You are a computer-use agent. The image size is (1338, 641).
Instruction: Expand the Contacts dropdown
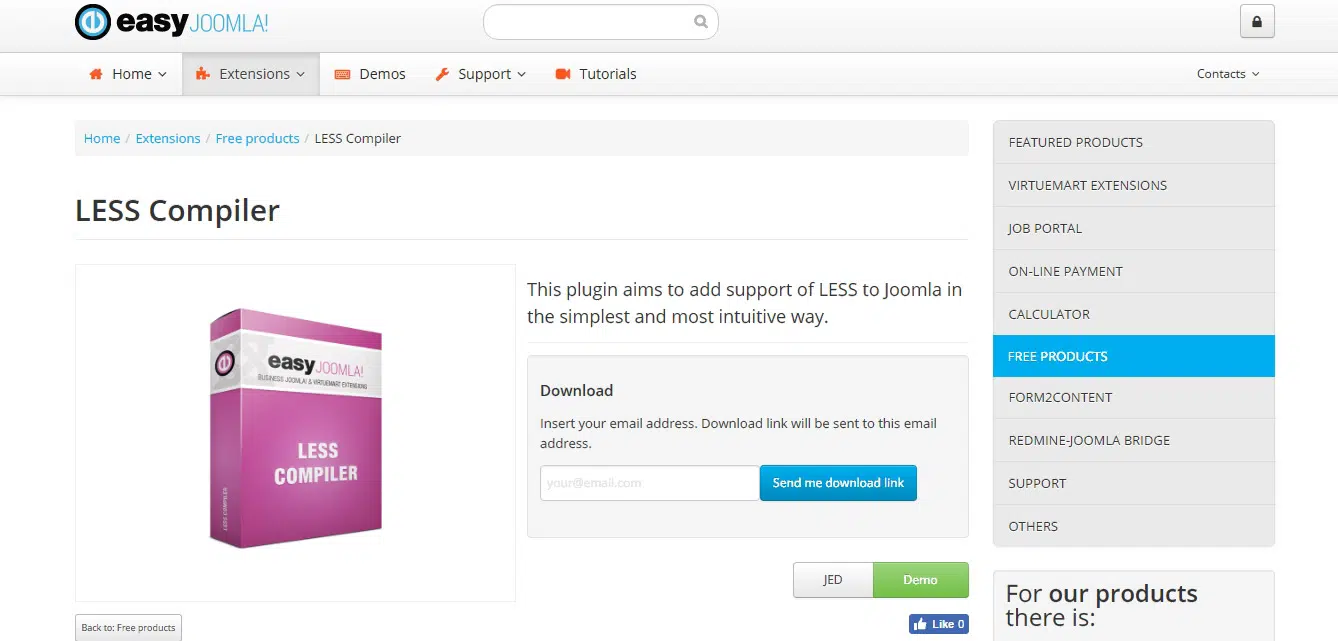pyautogui.click(x=1228, y=74)
